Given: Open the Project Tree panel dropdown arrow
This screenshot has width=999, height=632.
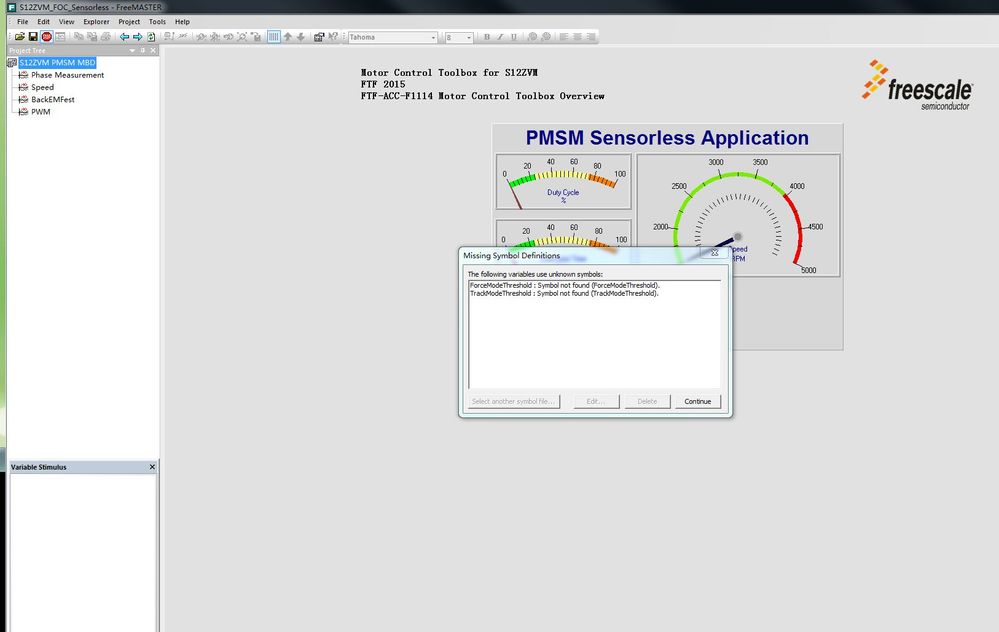Looking at the screenshot, I should [133, 50].
